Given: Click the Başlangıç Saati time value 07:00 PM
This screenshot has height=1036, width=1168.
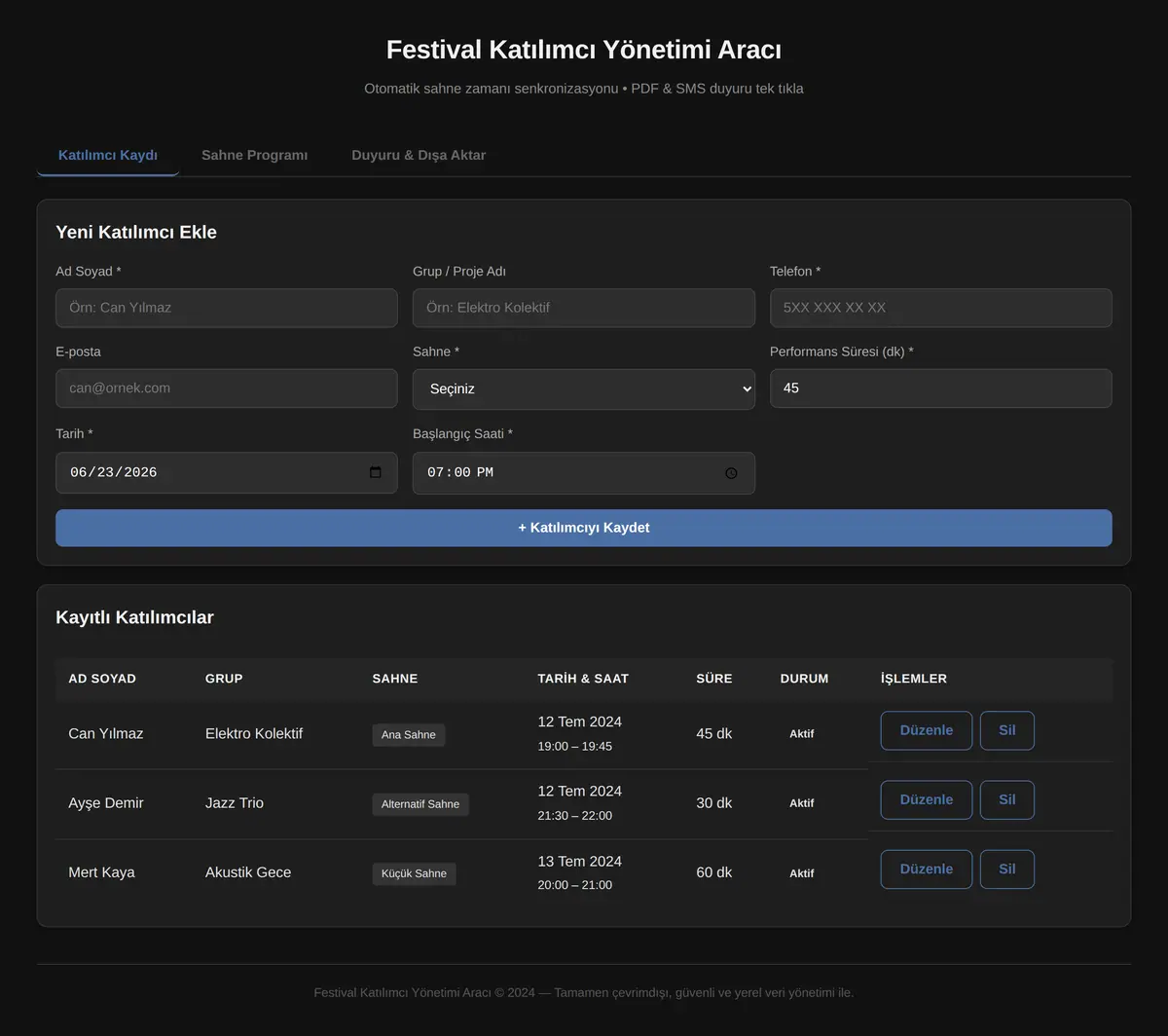Looking at the screenshot, I should coord(460,473).
